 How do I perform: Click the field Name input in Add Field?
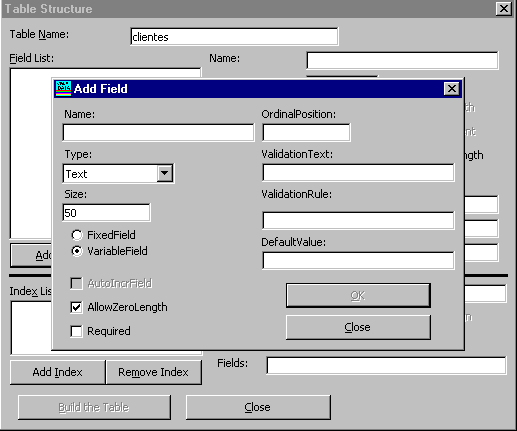[158, 133]
